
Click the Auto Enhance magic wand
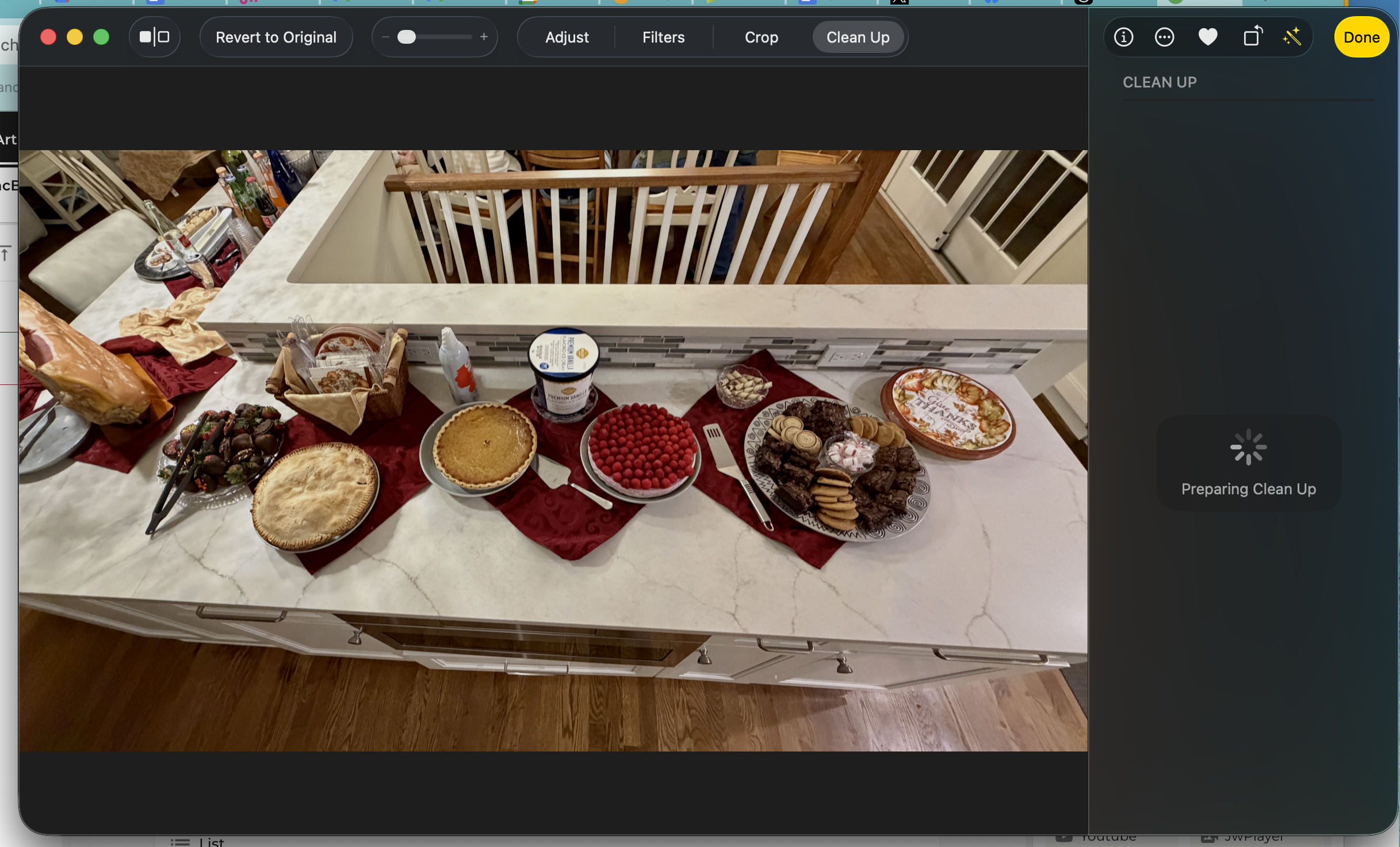1292,37
